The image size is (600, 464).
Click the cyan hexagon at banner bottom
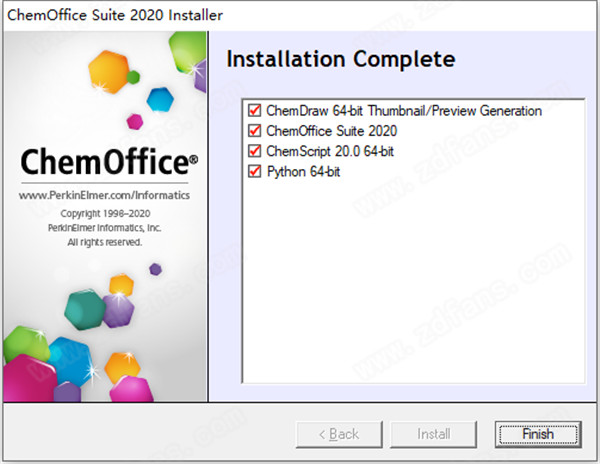tap(68, 358)
